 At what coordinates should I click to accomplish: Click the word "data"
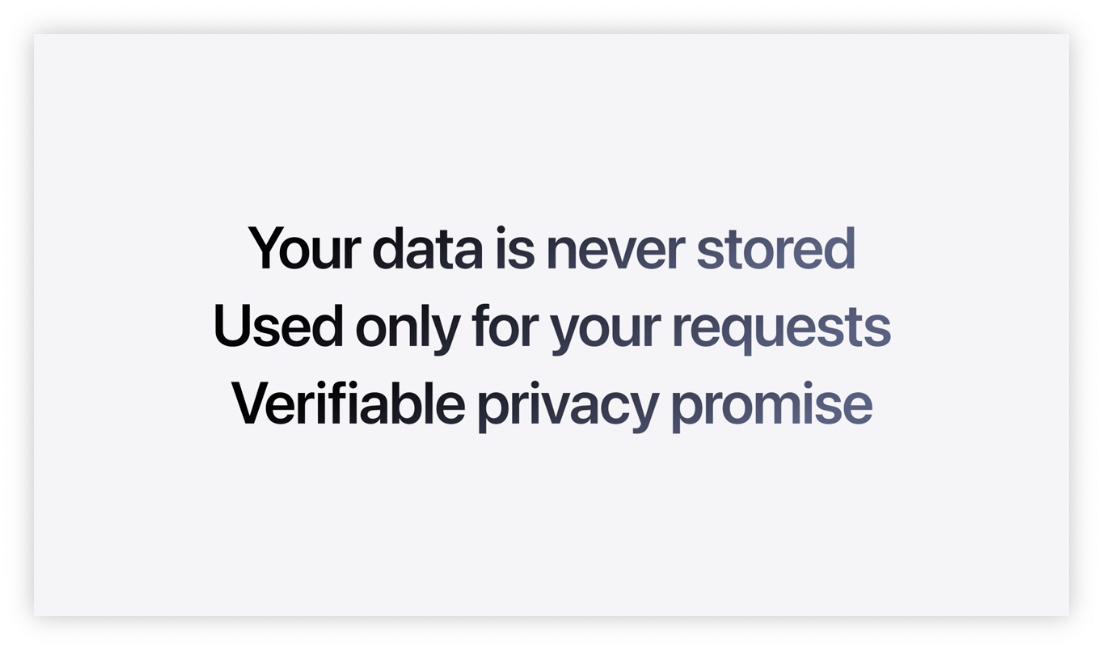click(426, 249)
